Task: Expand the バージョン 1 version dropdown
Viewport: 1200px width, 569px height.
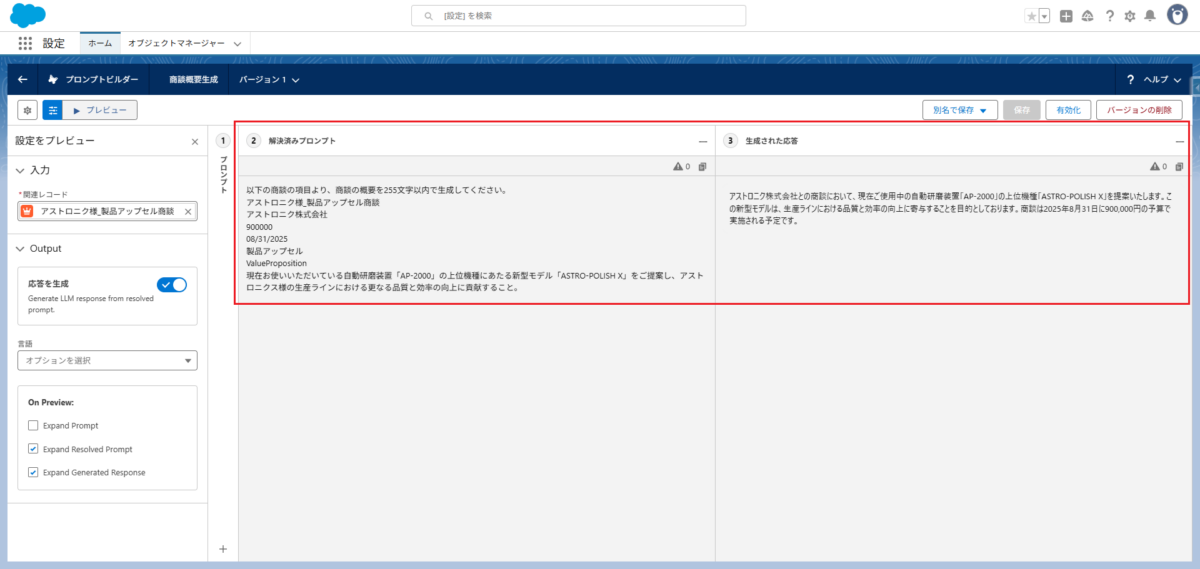Action: pos(270,79)
